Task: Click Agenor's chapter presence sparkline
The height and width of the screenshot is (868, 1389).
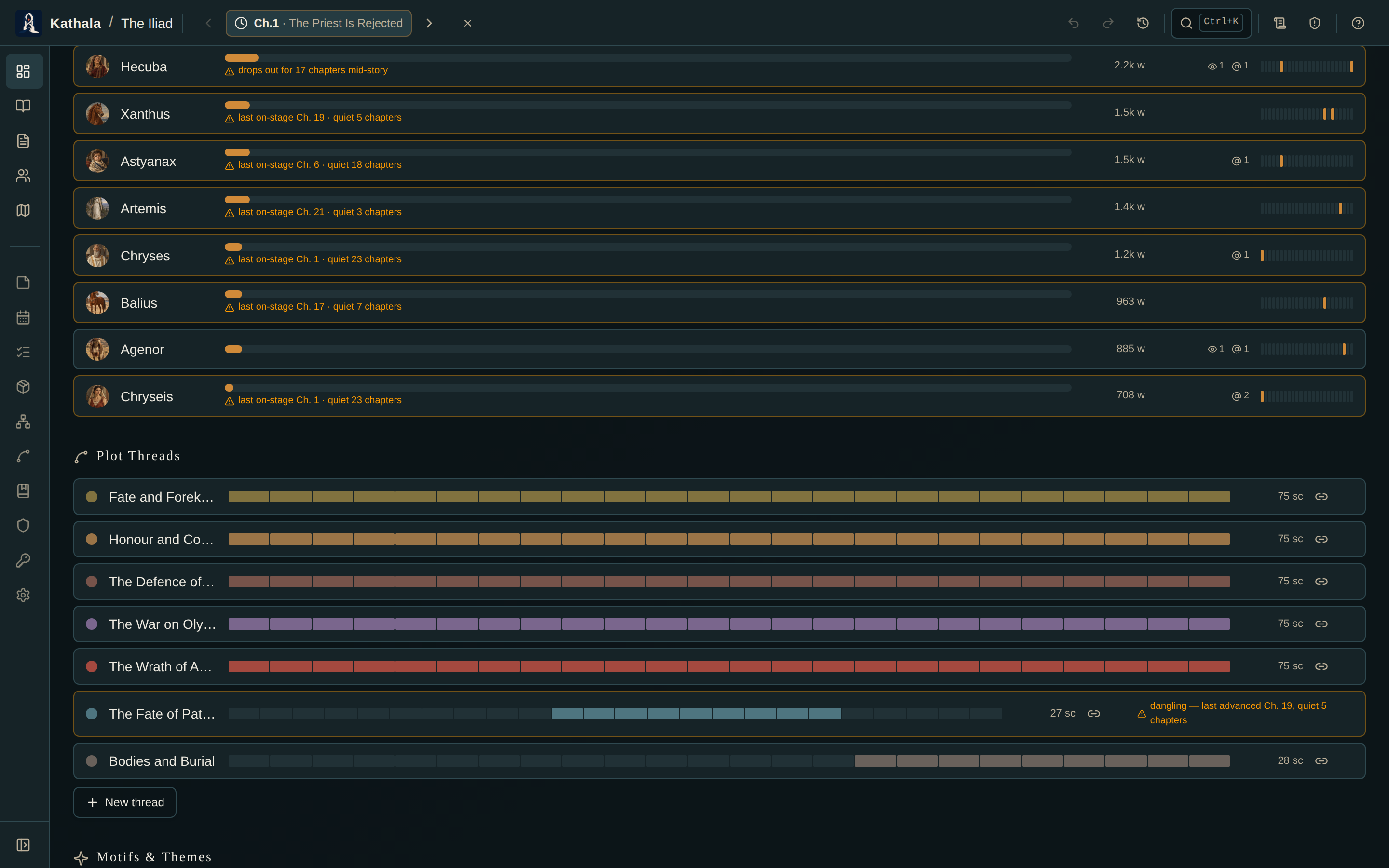Action: pos(1307,349)
